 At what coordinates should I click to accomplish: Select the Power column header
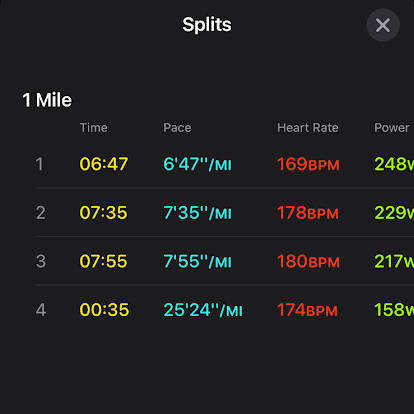click(392, 128)
